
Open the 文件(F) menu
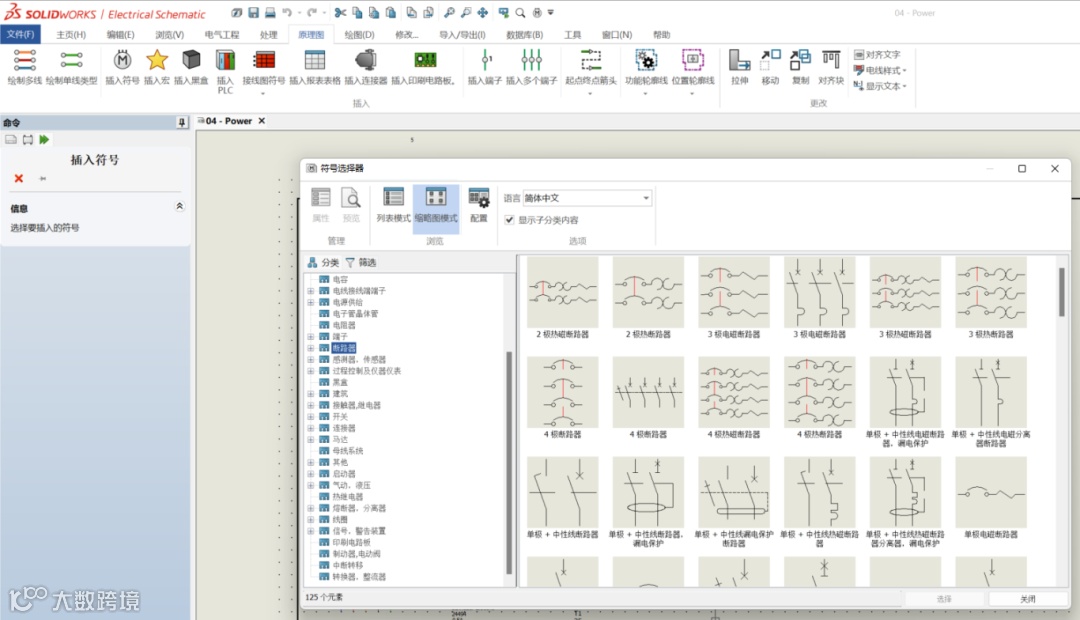tap(20, 35)
